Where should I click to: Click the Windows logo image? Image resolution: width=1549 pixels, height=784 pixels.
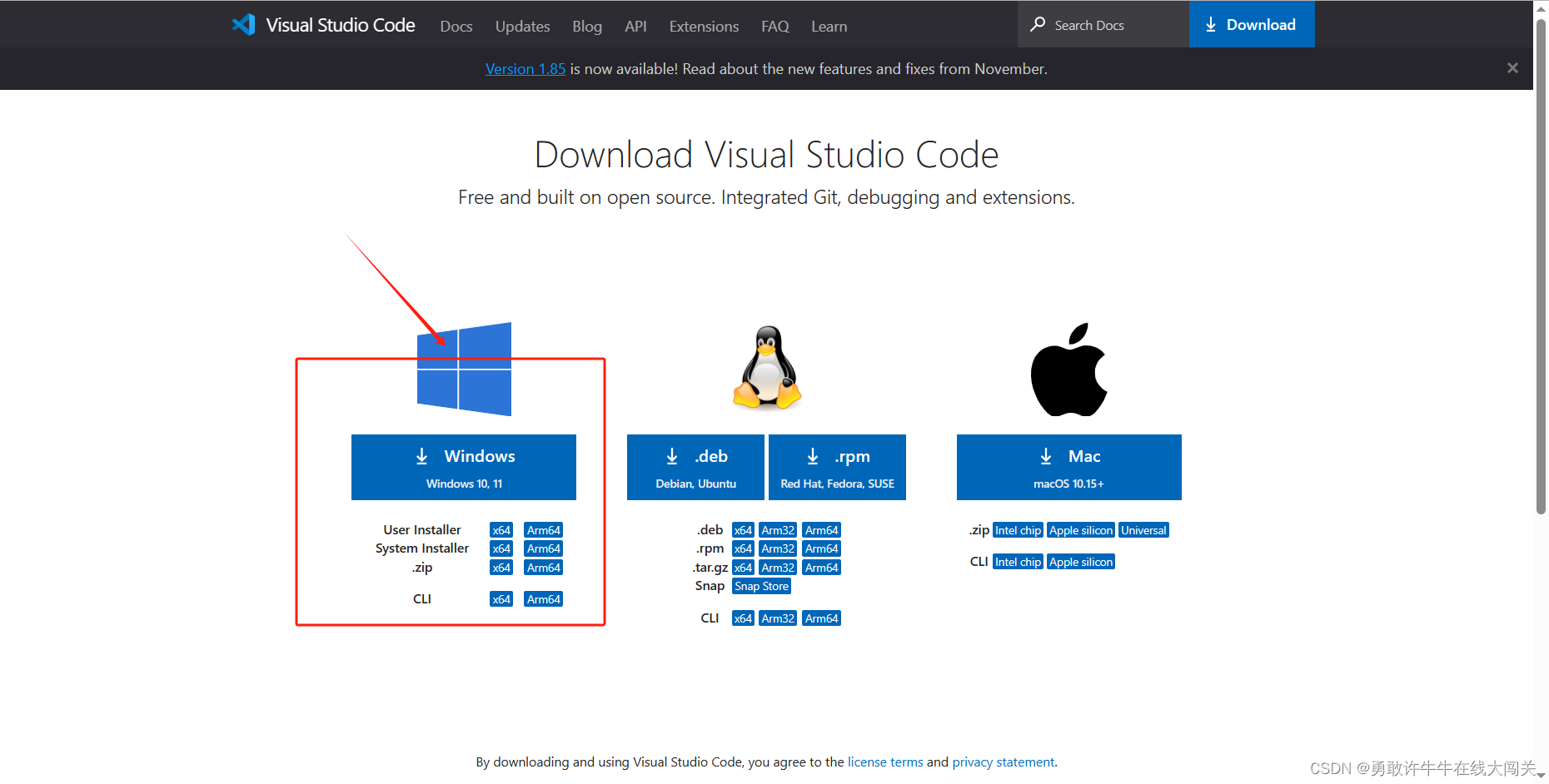click(464, 369)
